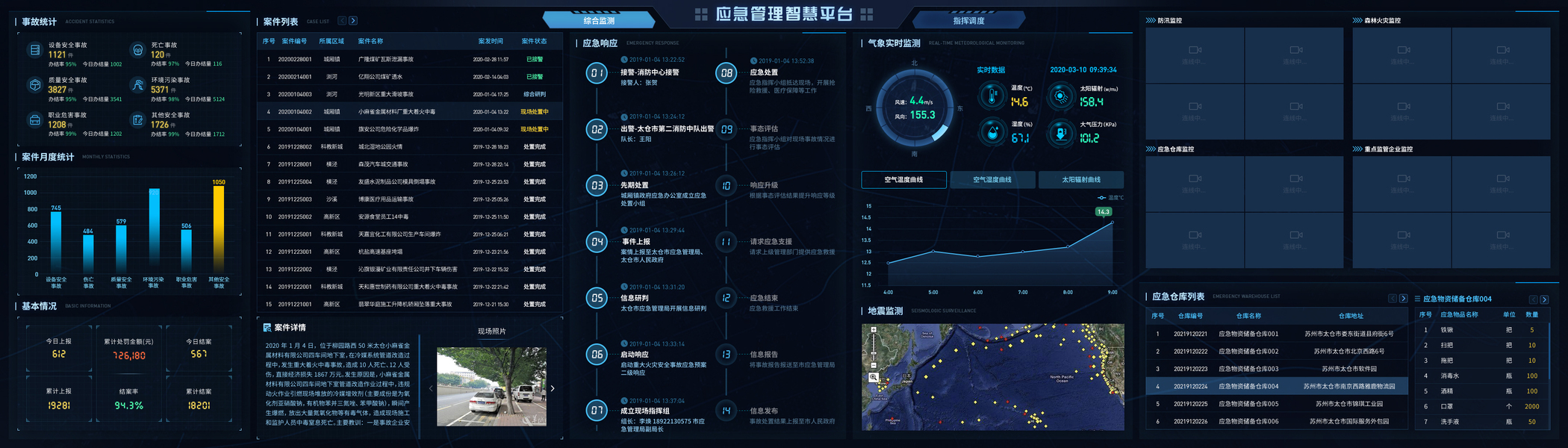Click the 死亡事故 skull icon

pos(137,50)
